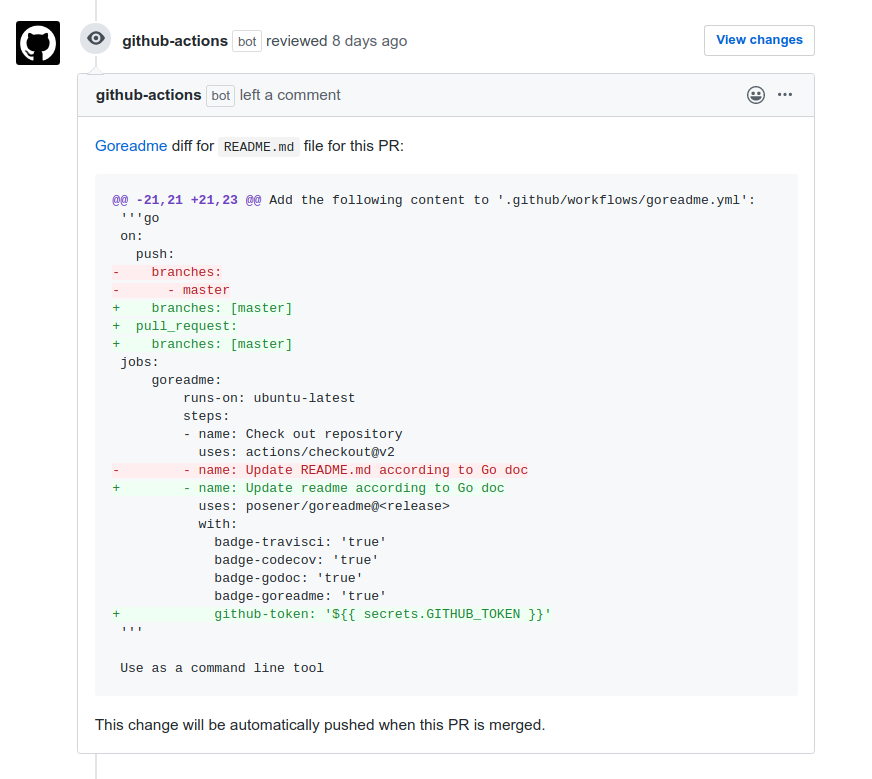Open the Goreadme link
This screenshot has height=779, width=872.
(x=131, y=146)
